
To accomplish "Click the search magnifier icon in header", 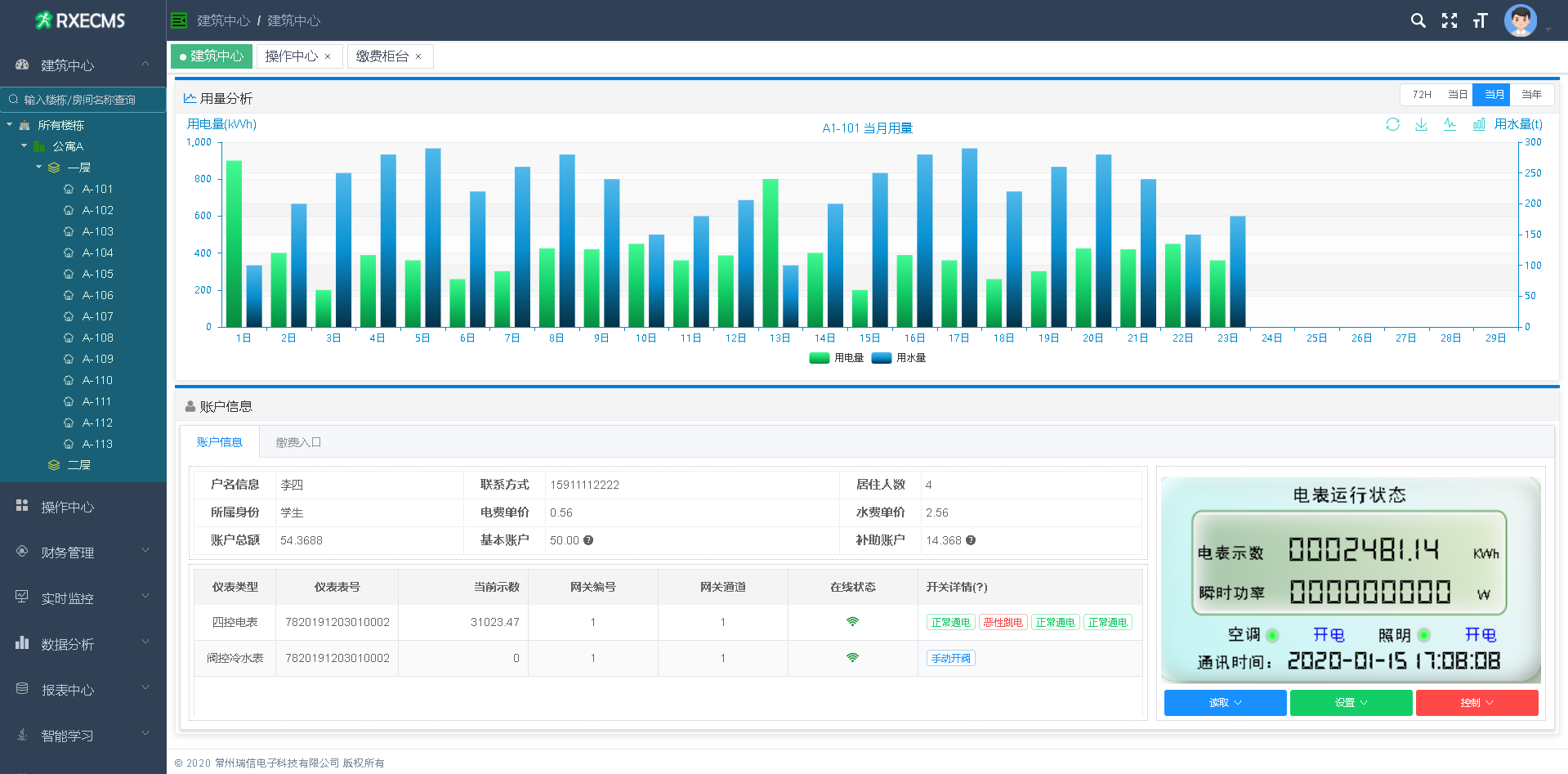I will (1418, 20).
